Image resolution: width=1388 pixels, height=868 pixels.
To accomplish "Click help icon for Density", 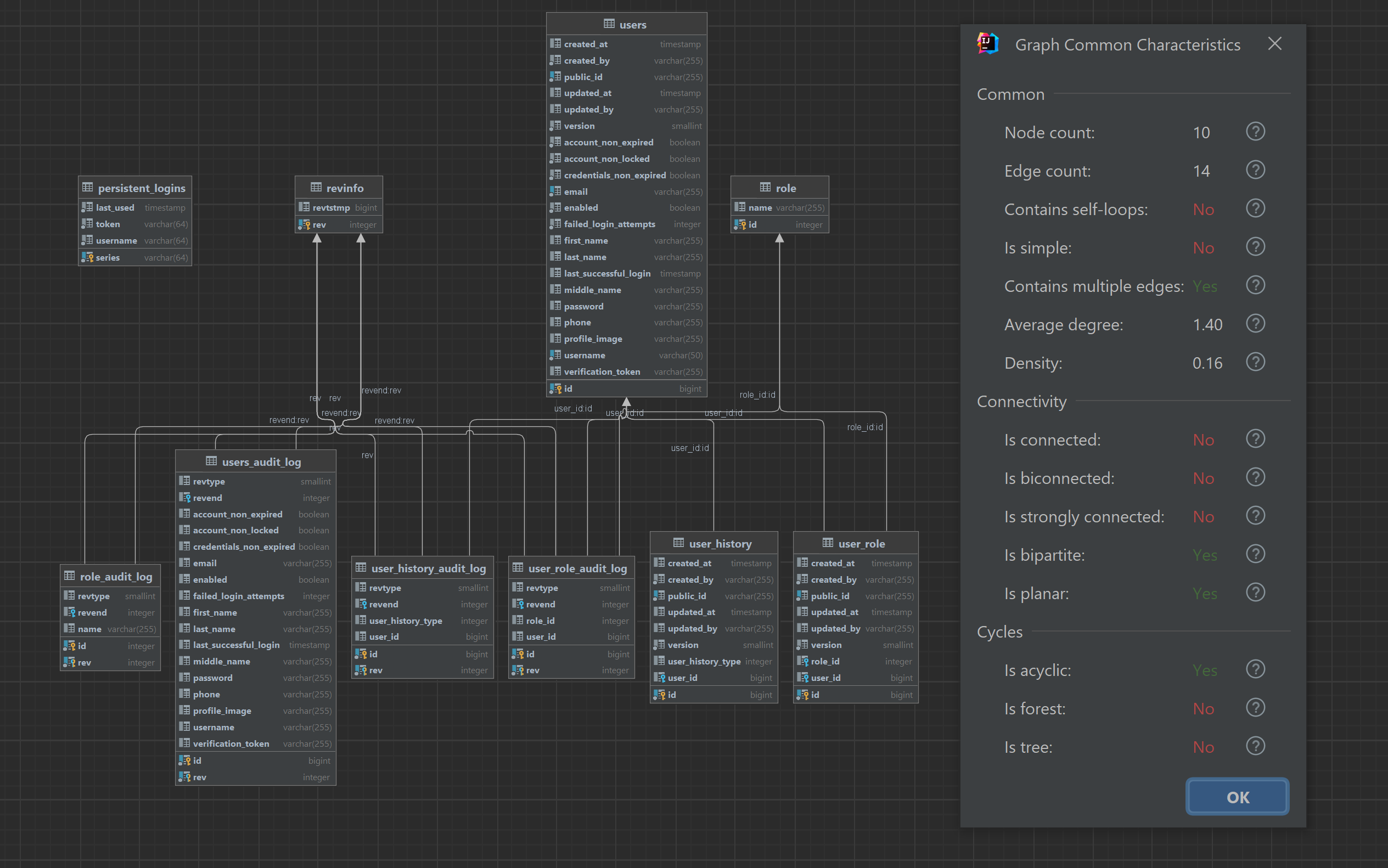I will coord(1255,363).
